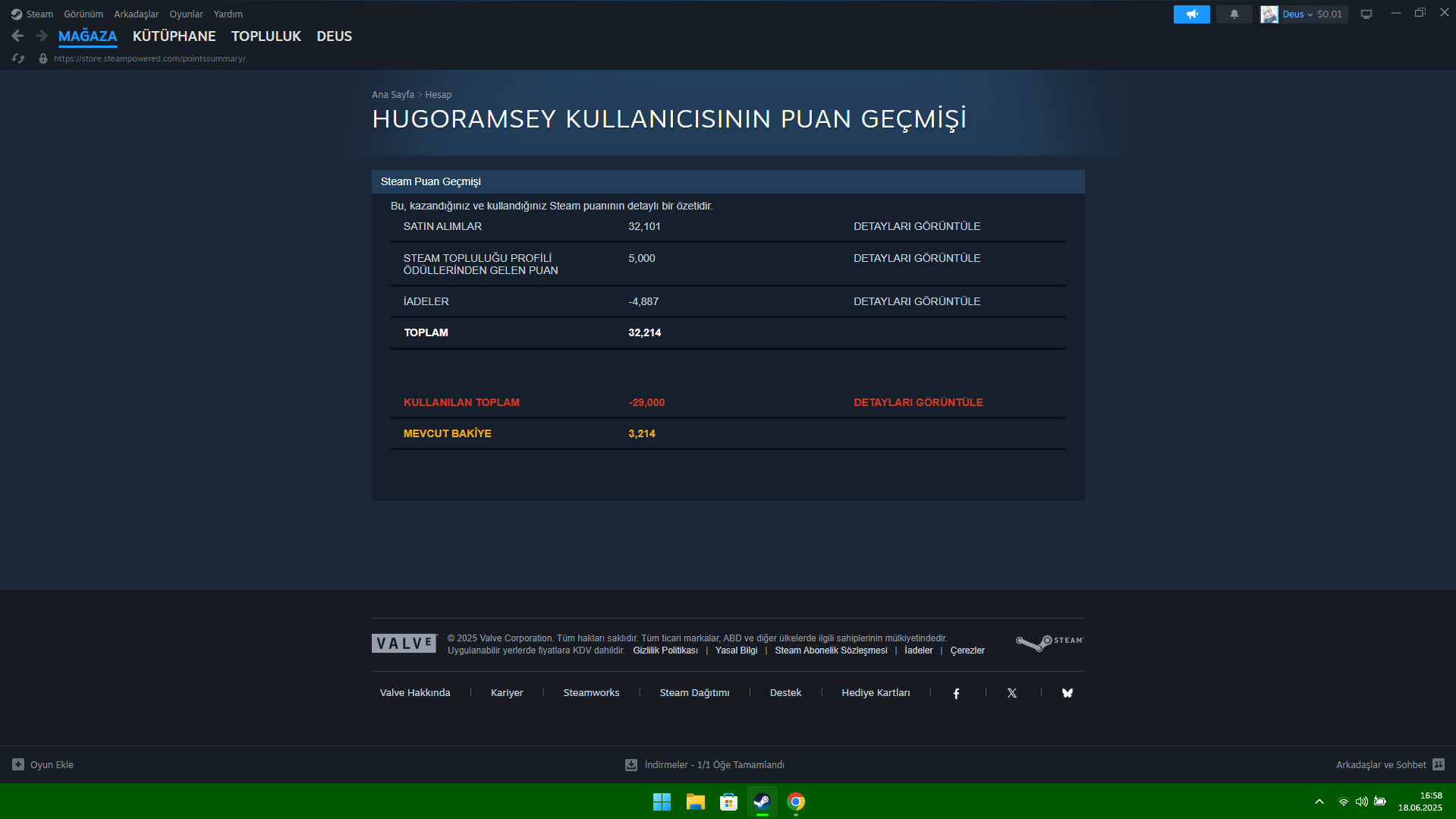This screenshot has height=819, width=1456.
Task: Open Kariyer footer link
Action: click(507, 693)
